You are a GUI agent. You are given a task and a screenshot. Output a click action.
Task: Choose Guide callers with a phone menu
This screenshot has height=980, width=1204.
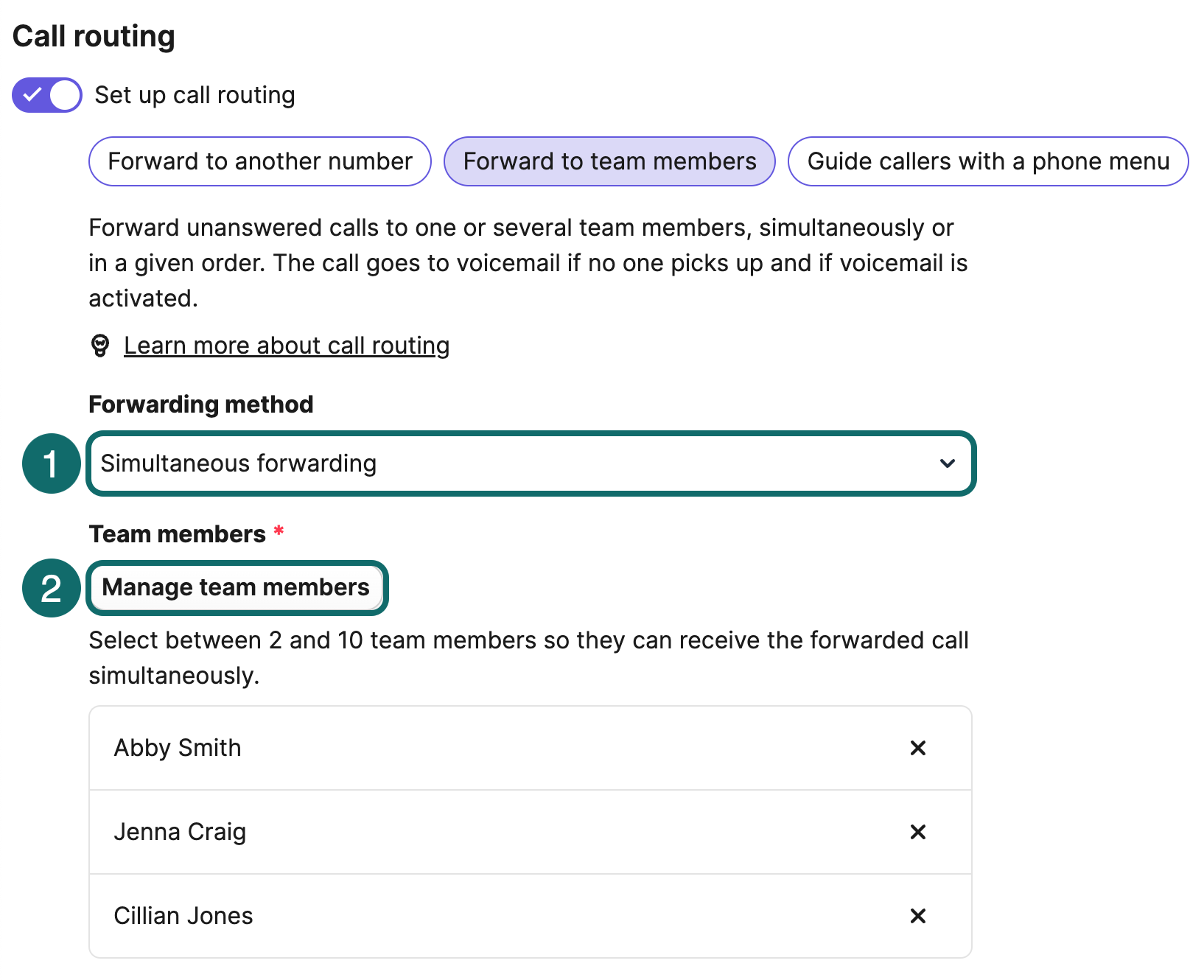coord(987,161)
